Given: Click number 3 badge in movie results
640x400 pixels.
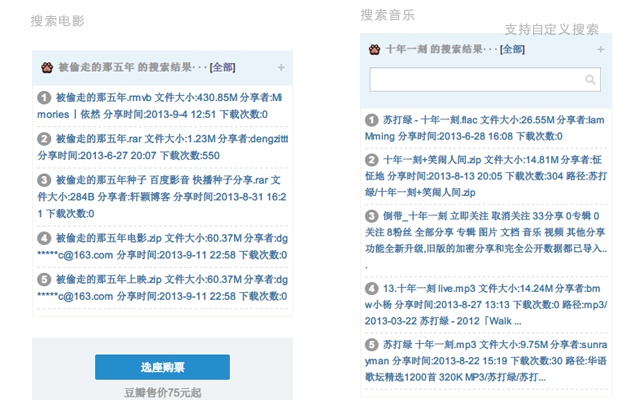Looking at the screenshot, I should pyautogui.click(x=44, y=181).
